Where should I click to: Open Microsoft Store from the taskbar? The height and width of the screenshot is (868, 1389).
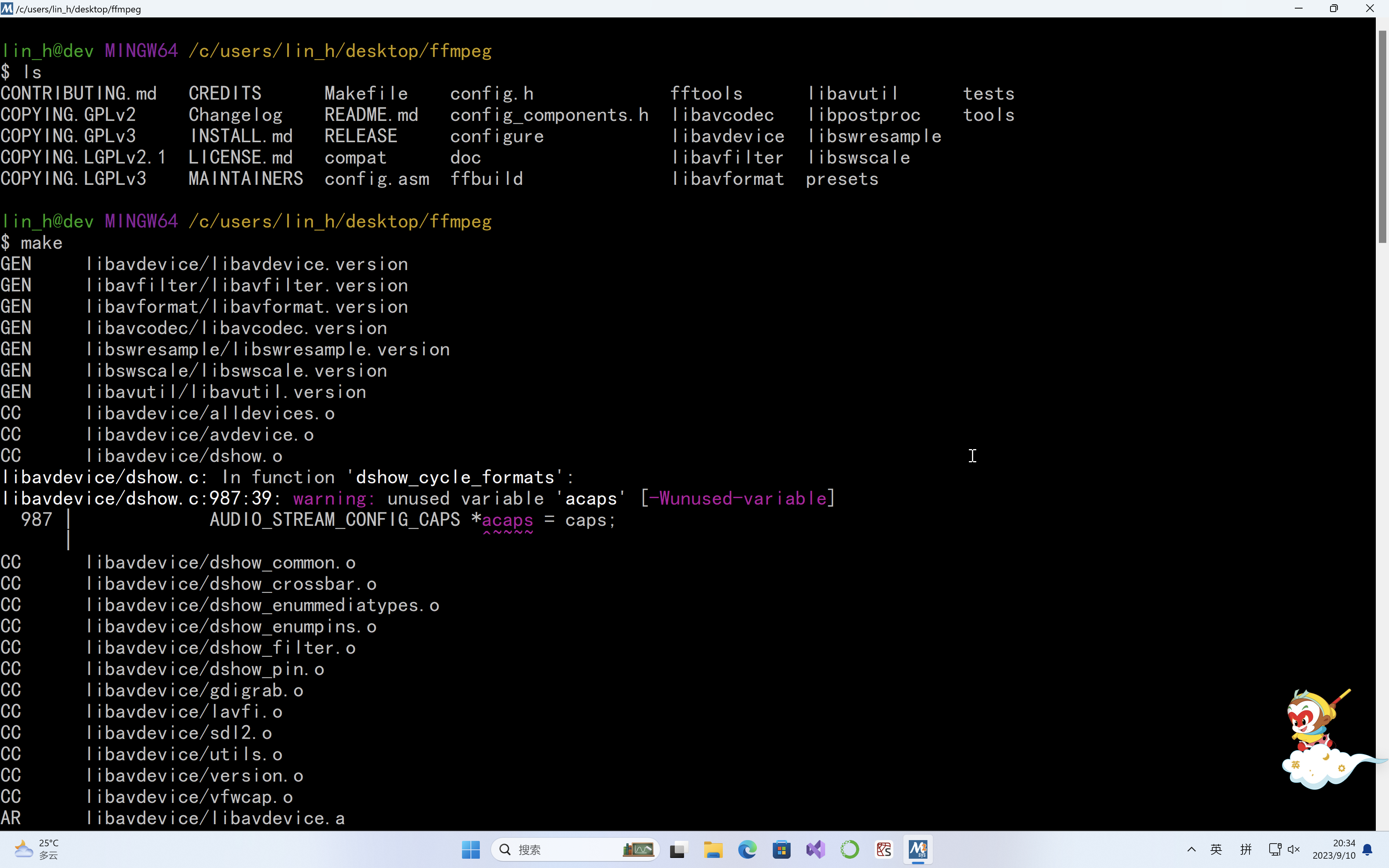pyautogui.click(x=781, y=849)
